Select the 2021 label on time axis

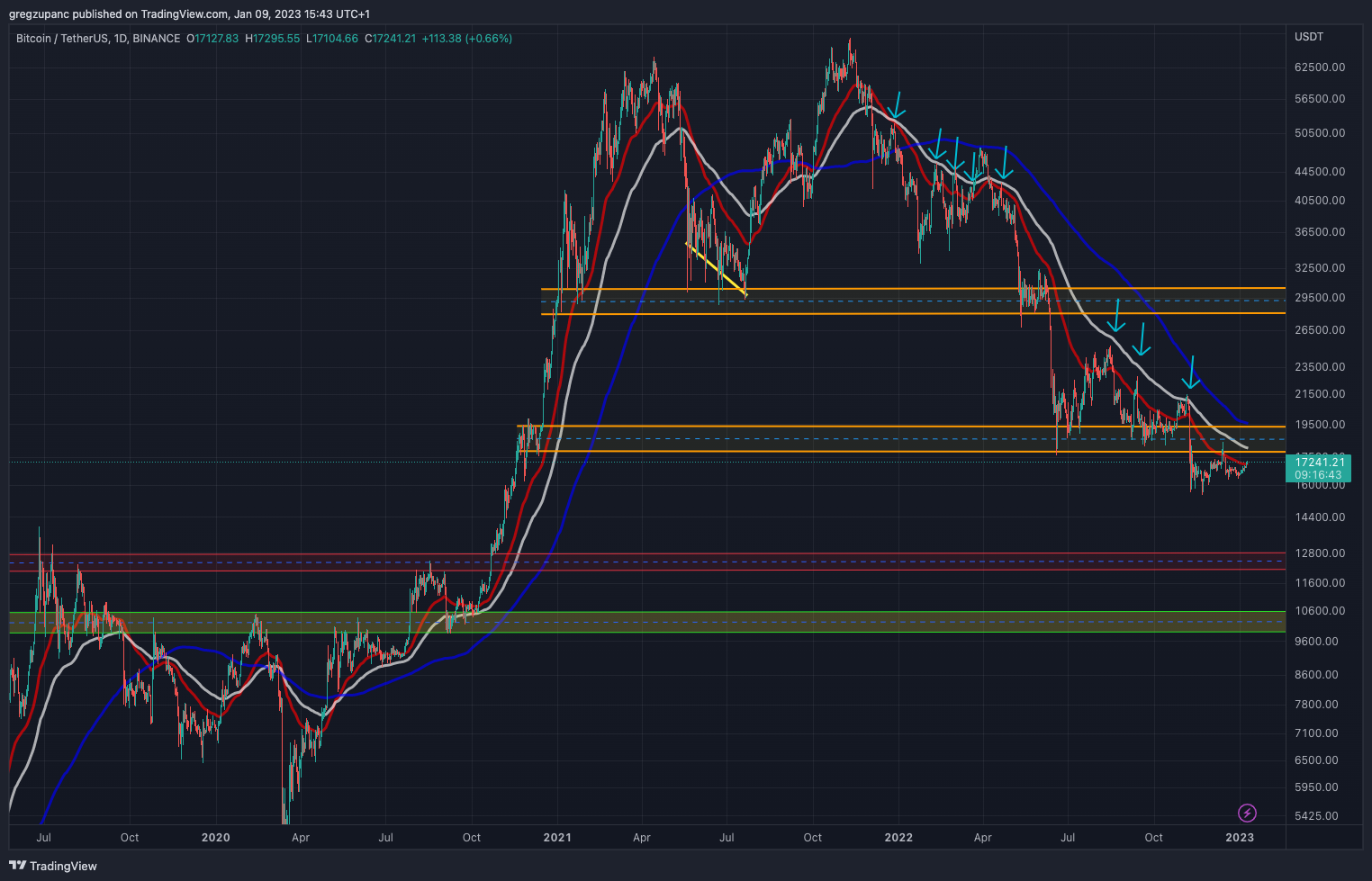557,838
